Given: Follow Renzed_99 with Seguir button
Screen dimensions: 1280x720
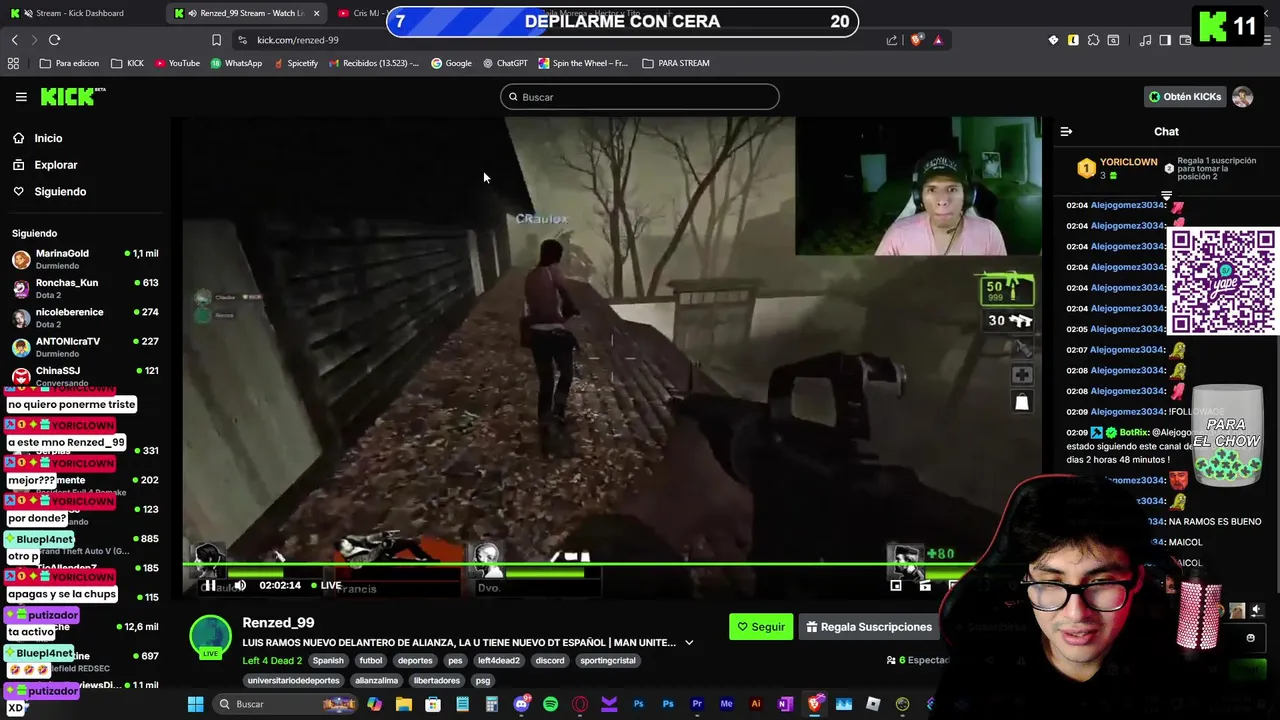Looking at the screenshot, I should [x=761, y=627].
